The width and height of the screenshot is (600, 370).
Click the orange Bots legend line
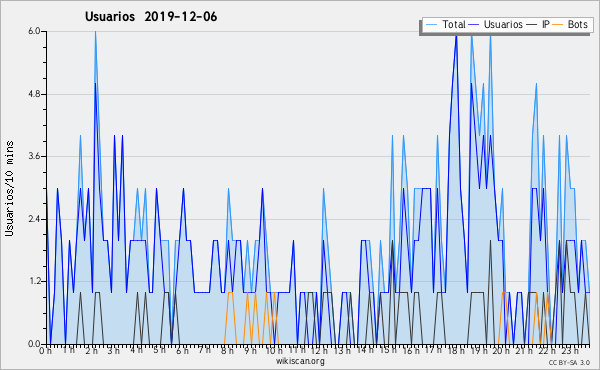pyautogui.click(x=558, y=25)
